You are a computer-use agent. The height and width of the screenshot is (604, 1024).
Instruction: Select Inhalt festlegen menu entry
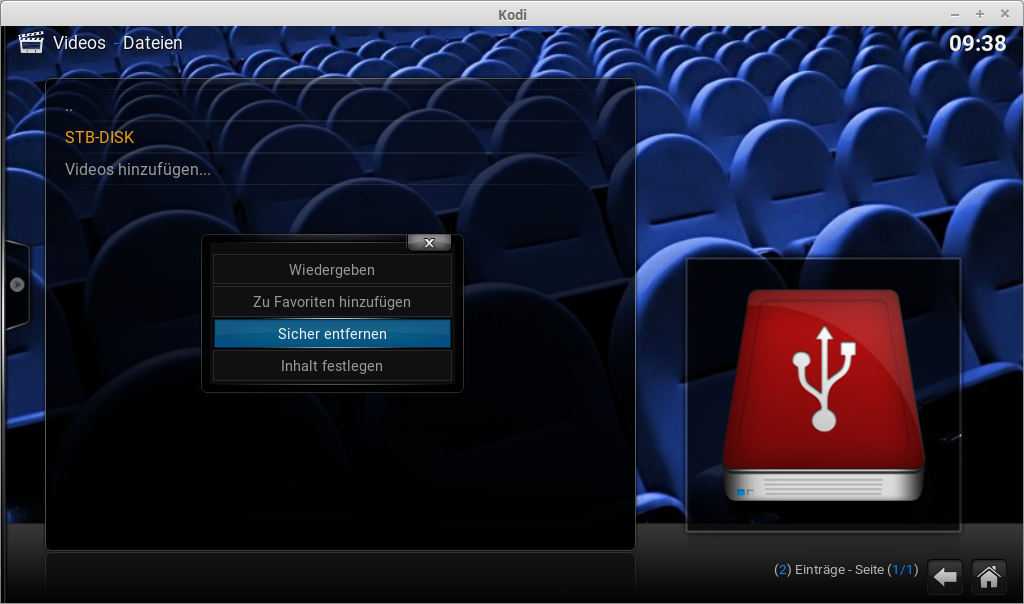[332, 366]
